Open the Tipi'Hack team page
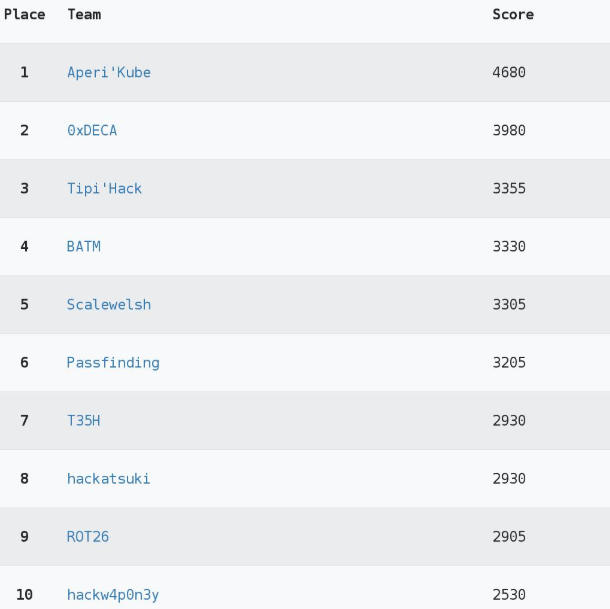The width and height of the screenshot is (610, 609). pos(104,188)
